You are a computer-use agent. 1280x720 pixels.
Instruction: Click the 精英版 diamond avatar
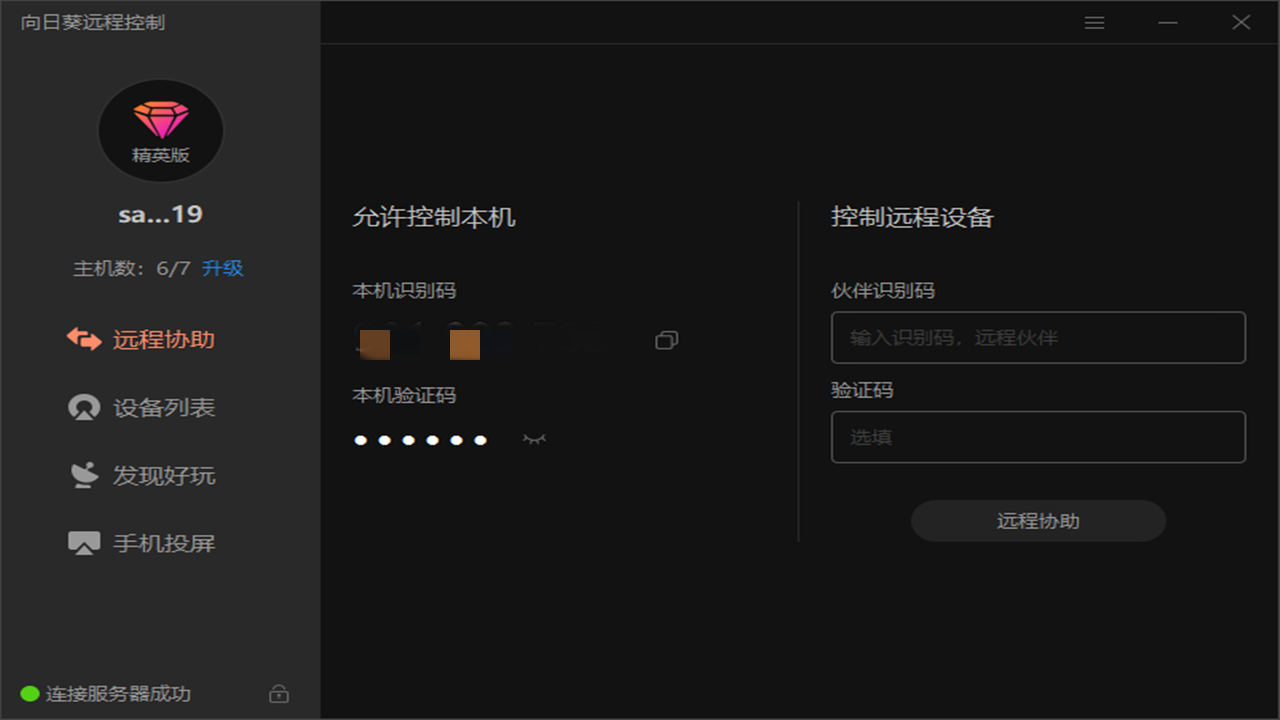160,130
